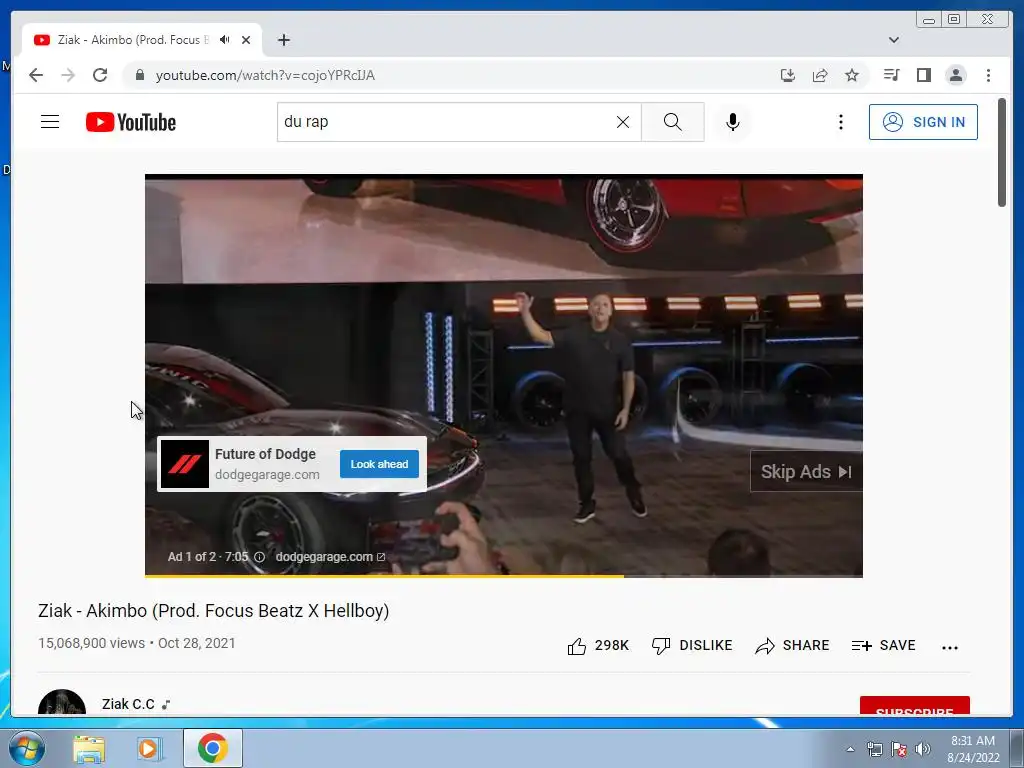Open Windows Media Player taskbar icon
Image resolution: width=1024 pixels, height=768 pixels.
[x=149, y=748]
